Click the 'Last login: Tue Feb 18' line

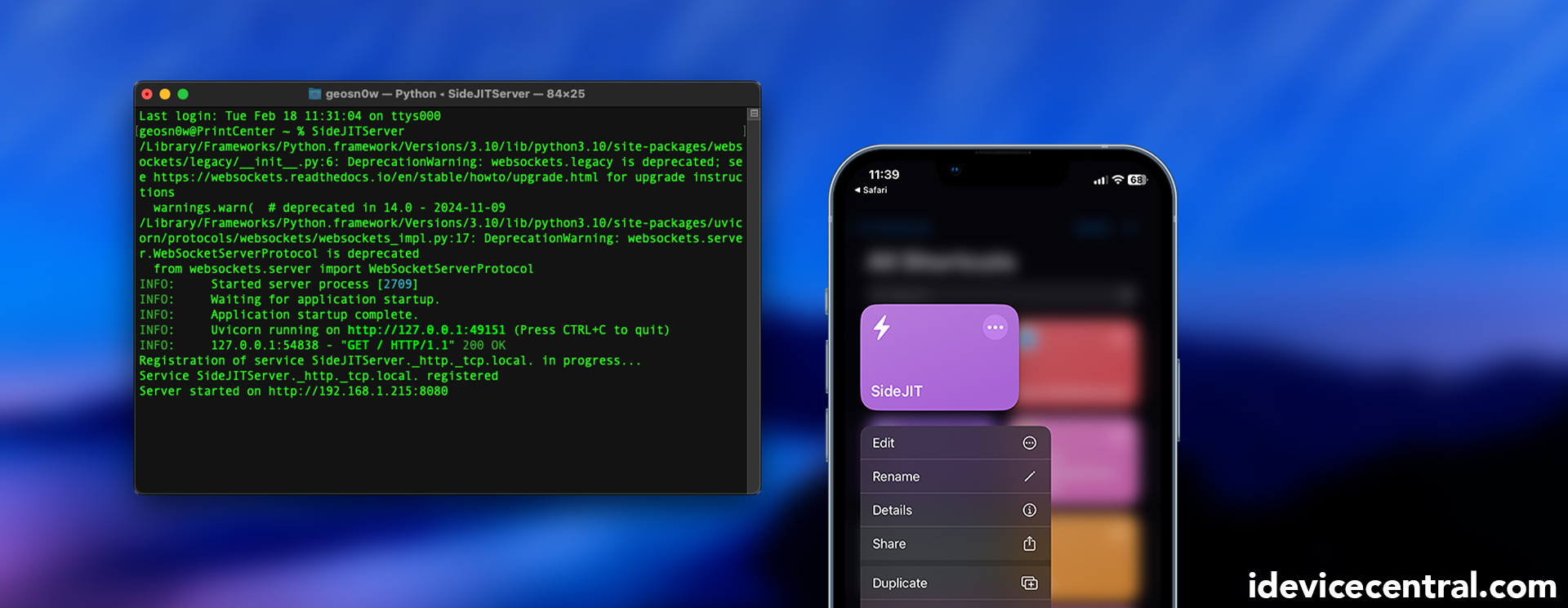290,116
